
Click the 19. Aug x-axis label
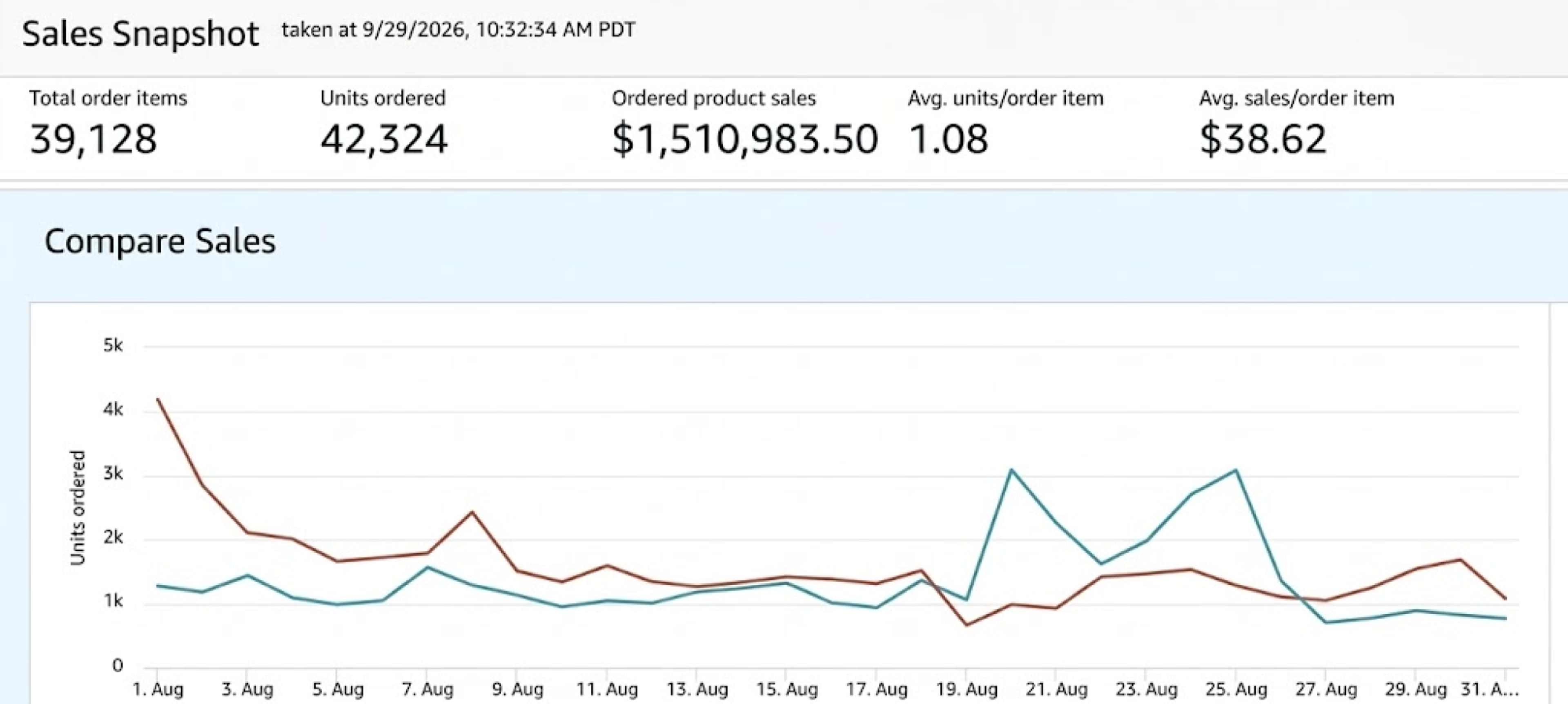coord(967,690)
